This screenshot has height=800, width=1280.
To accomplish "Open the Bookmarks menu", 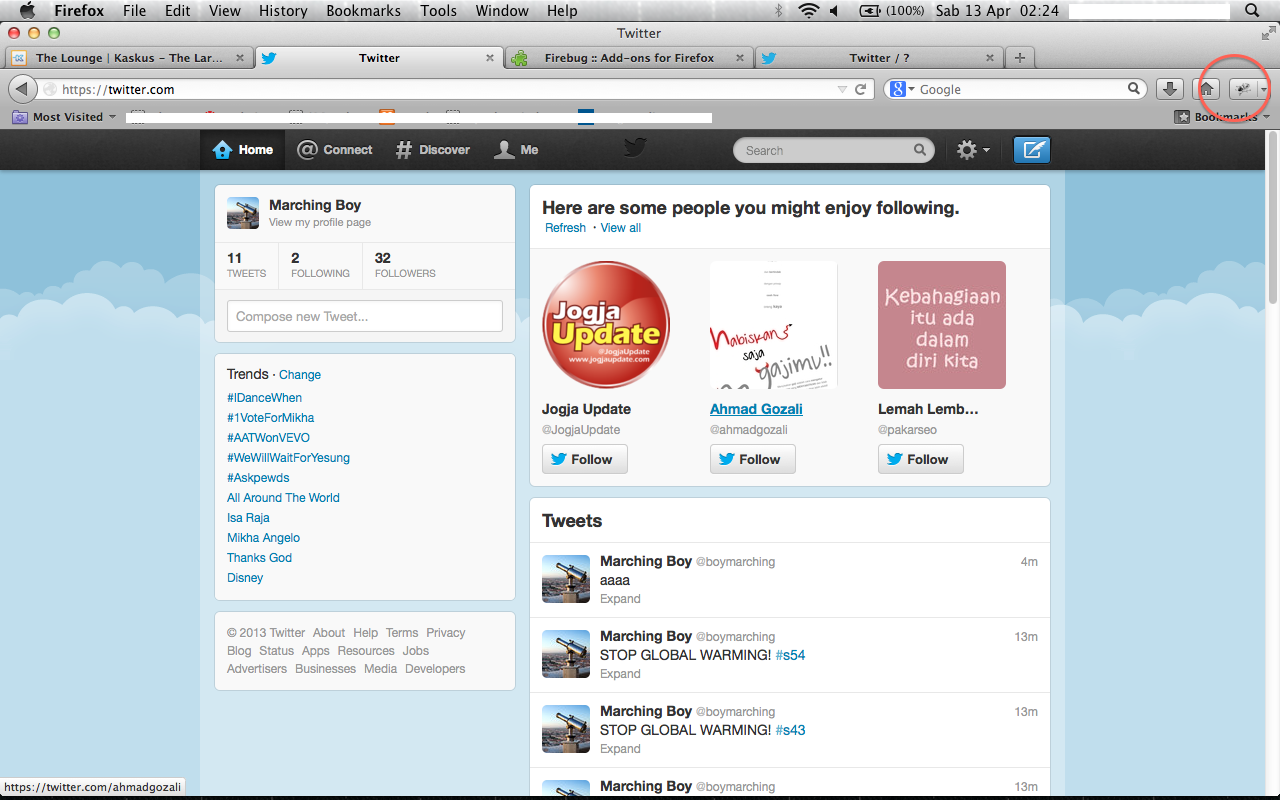I will [363, 10].
